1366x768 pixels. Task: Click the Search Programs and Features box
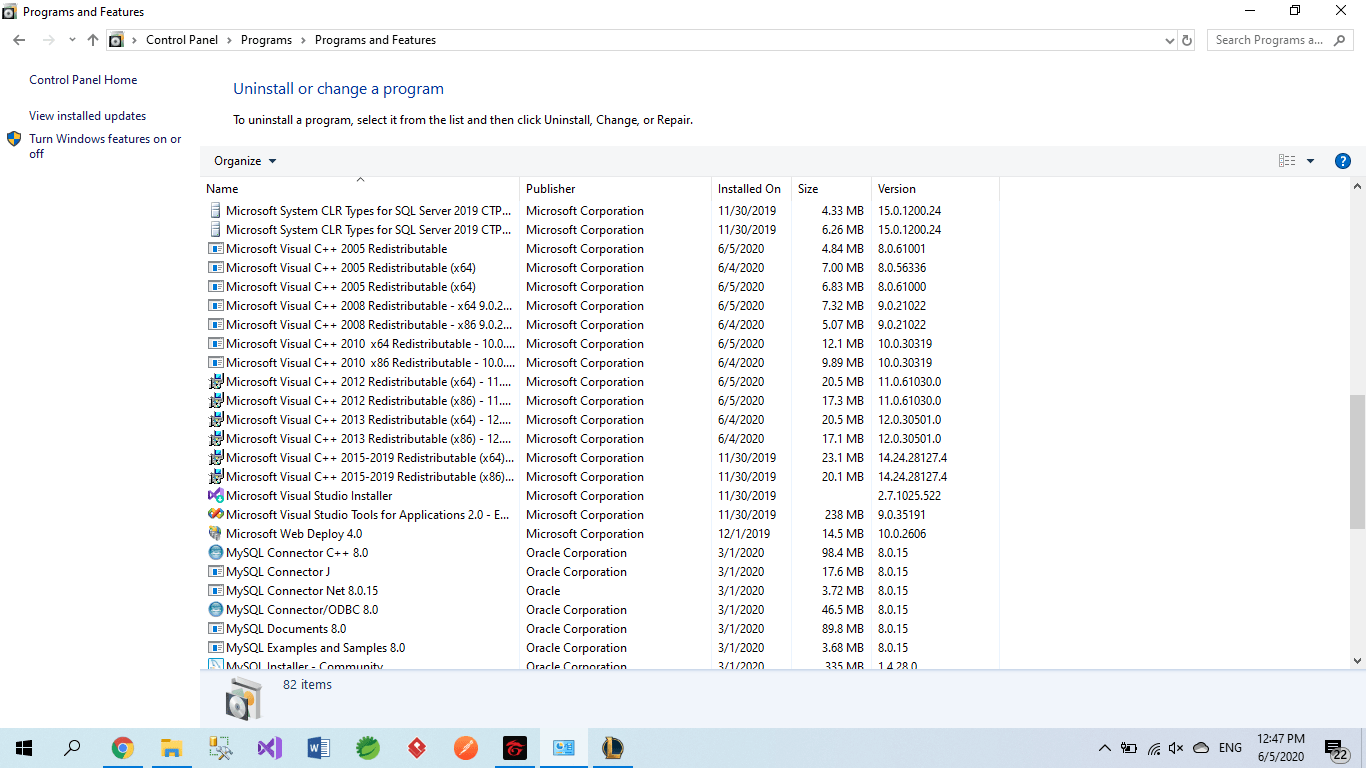pos(1280,40)
